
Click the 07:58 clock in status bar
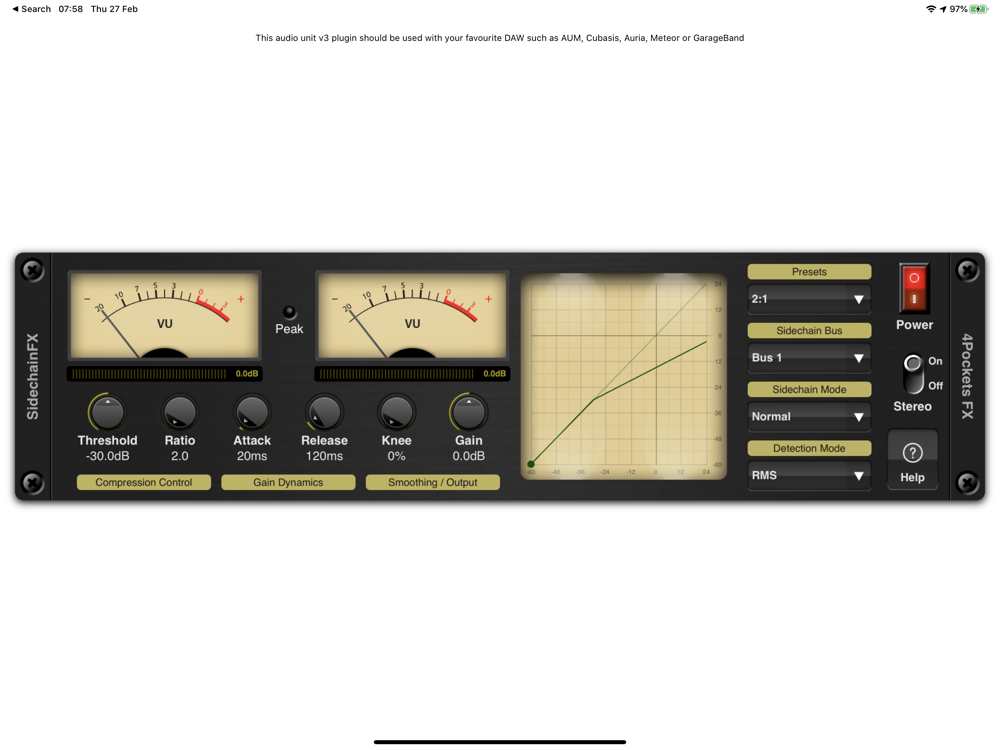coord(71,9)
